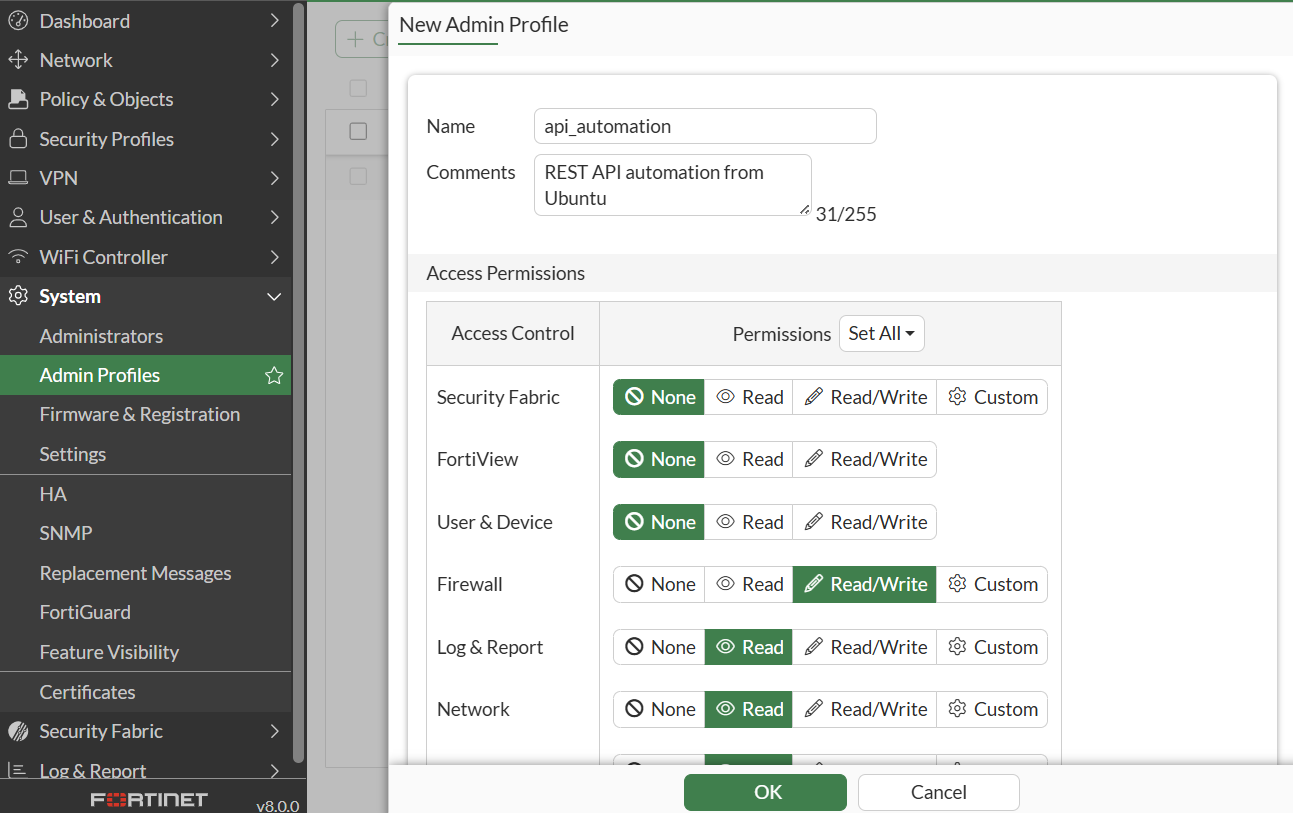The height and width of the screenshot is (813, 1293).
Task: Expand the Dashboard menu chevron
Action: coord(274,21)
